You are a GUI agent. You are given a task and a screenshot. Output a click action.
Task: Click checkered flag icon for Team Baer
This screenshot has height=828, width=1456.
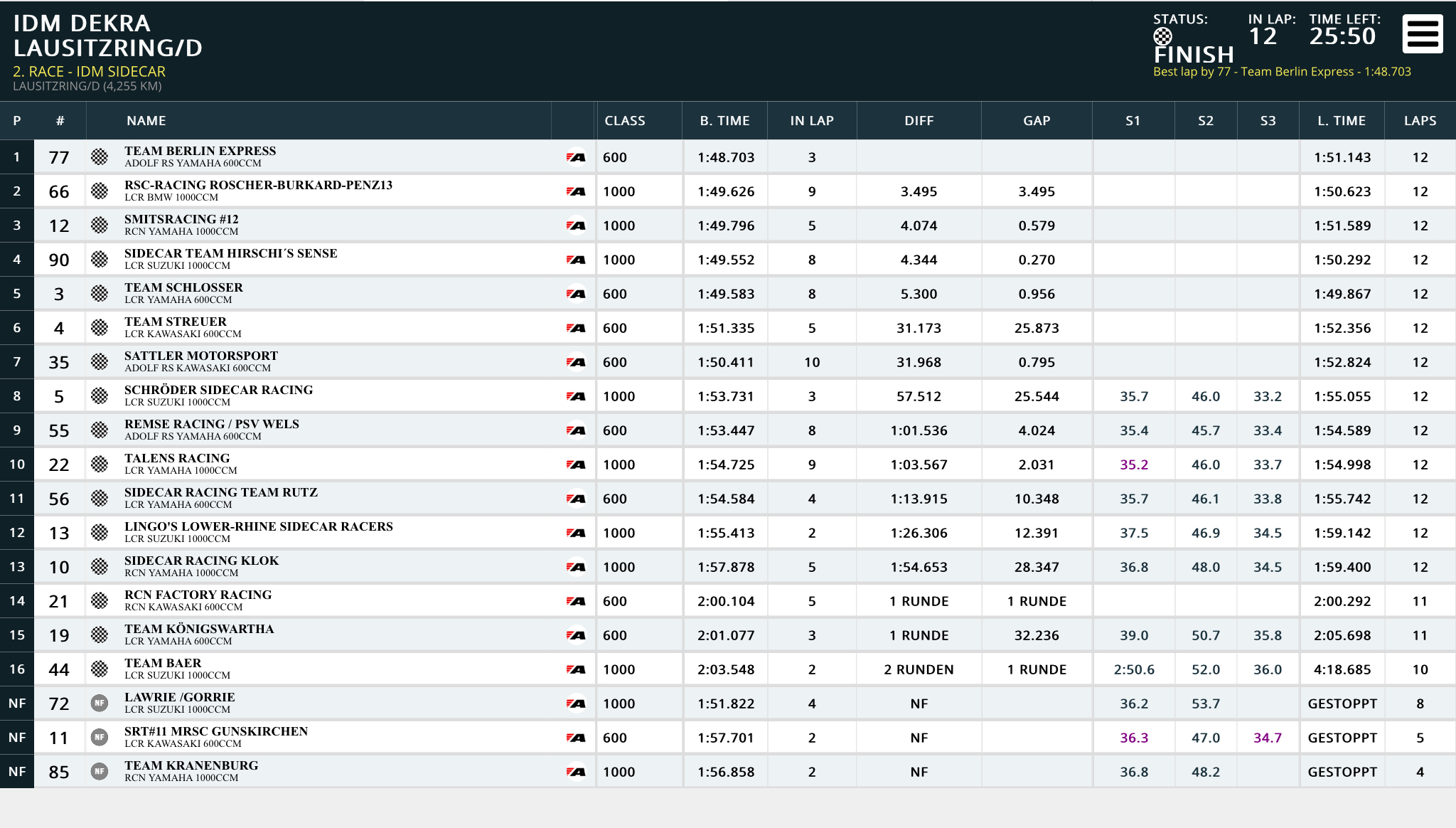(100, 669)
